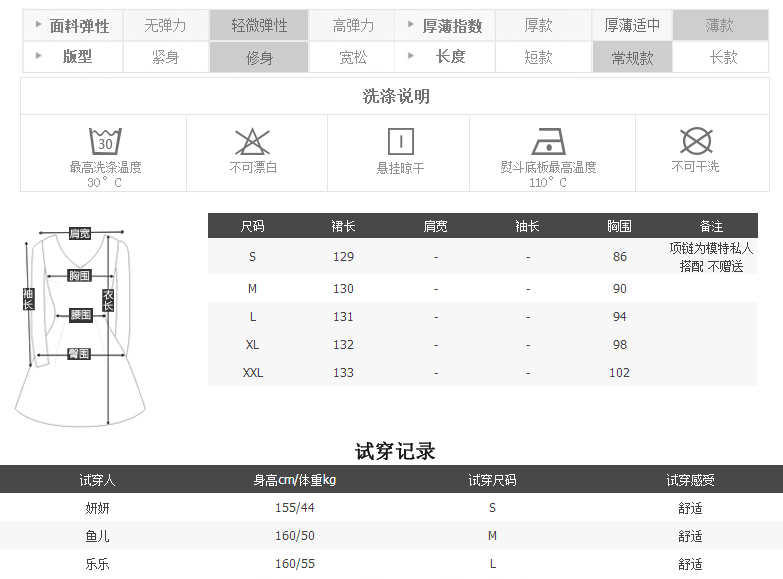Click the 30°C wash temperature icon
Viewport: 783px width, 579px height.
pyautogui.click(x=105, y=141)
